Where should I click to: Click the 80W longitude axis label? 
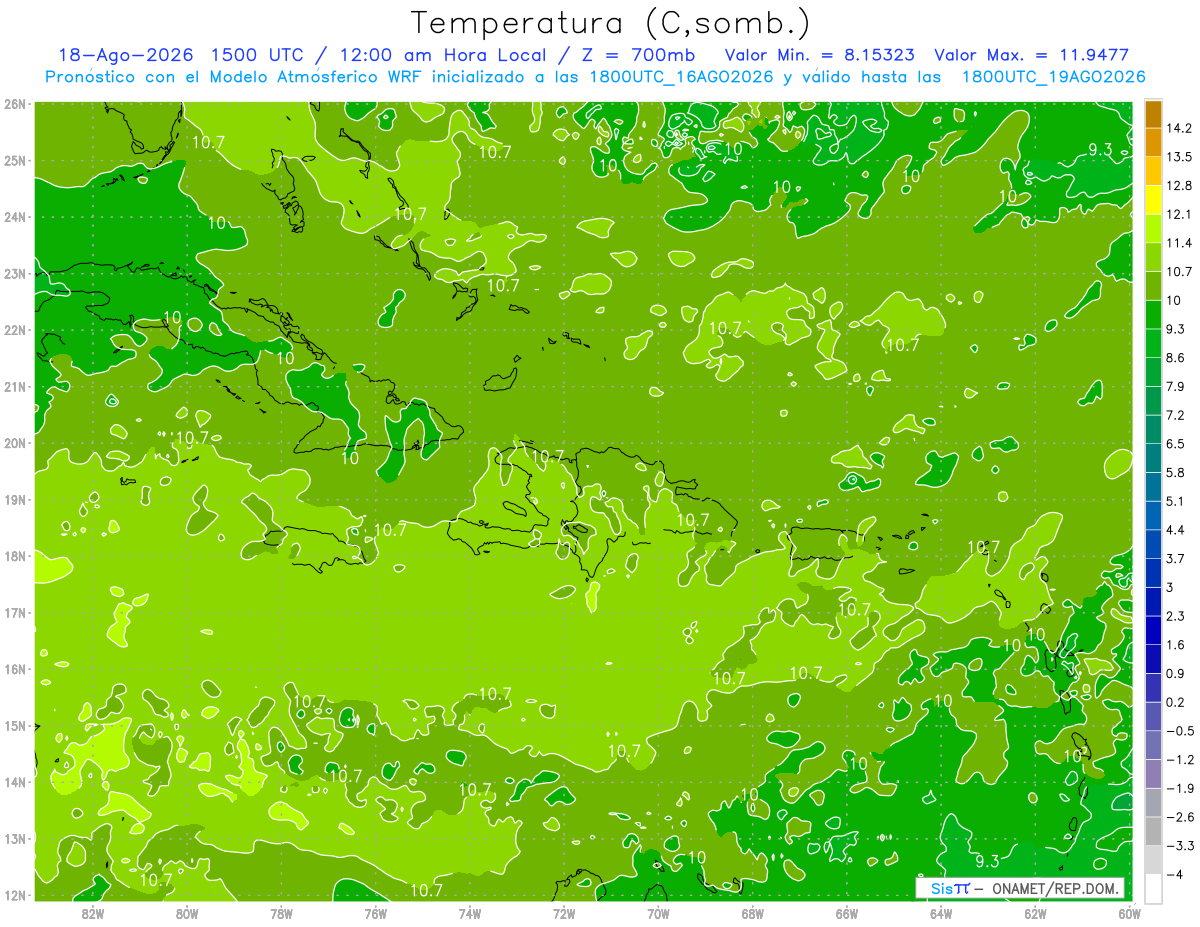[x=186, y=913]
